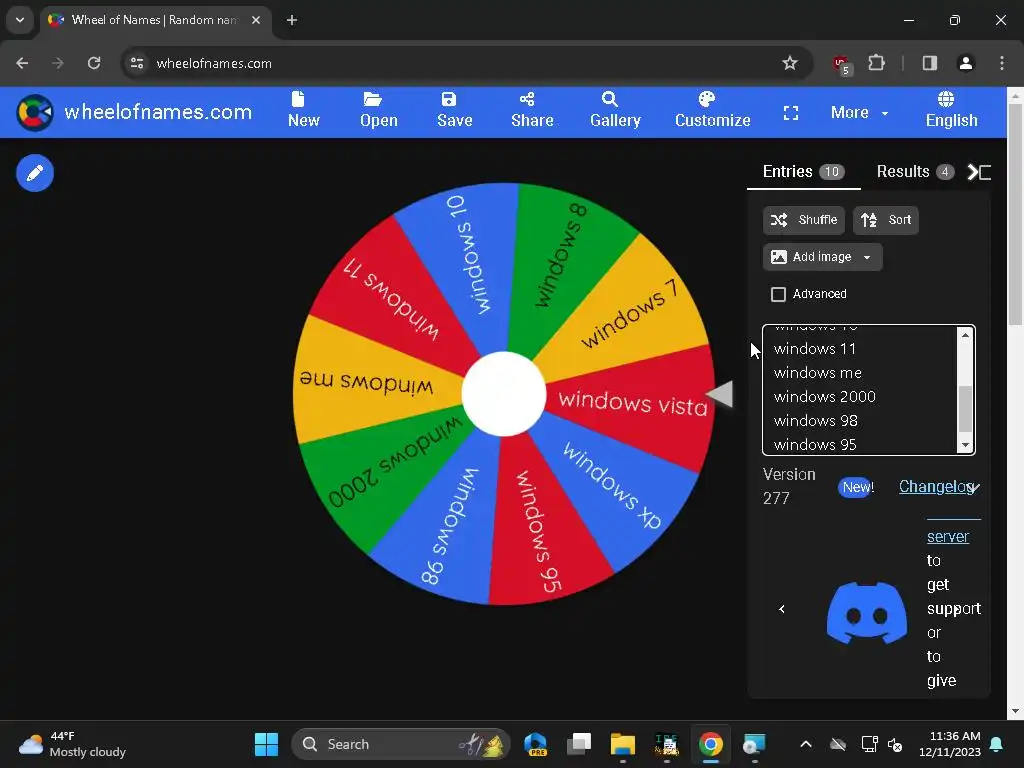Image resolution: width=1024 pixels, height=768 pixels.
Task: Bookmark this page with the star
Action: coord(790,63)
